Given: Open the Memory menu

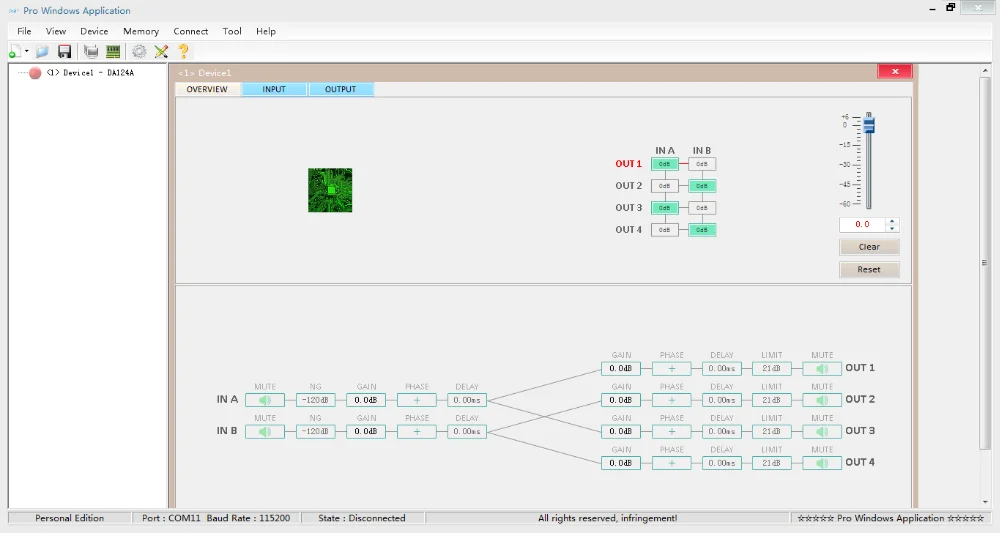Looking at the screenshot, I should point(141,31).
